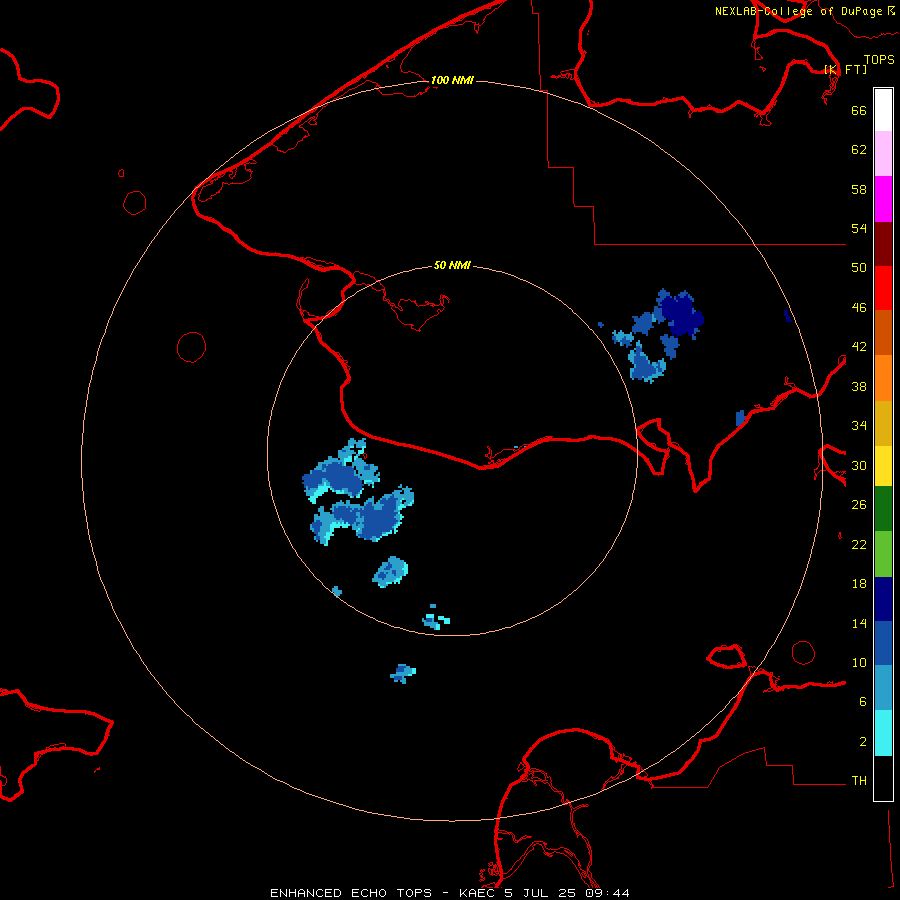This screenshot has height=900, width=900.
Task: Click the legend value 38
Action: pyautogui.click(x=859, y=386)
